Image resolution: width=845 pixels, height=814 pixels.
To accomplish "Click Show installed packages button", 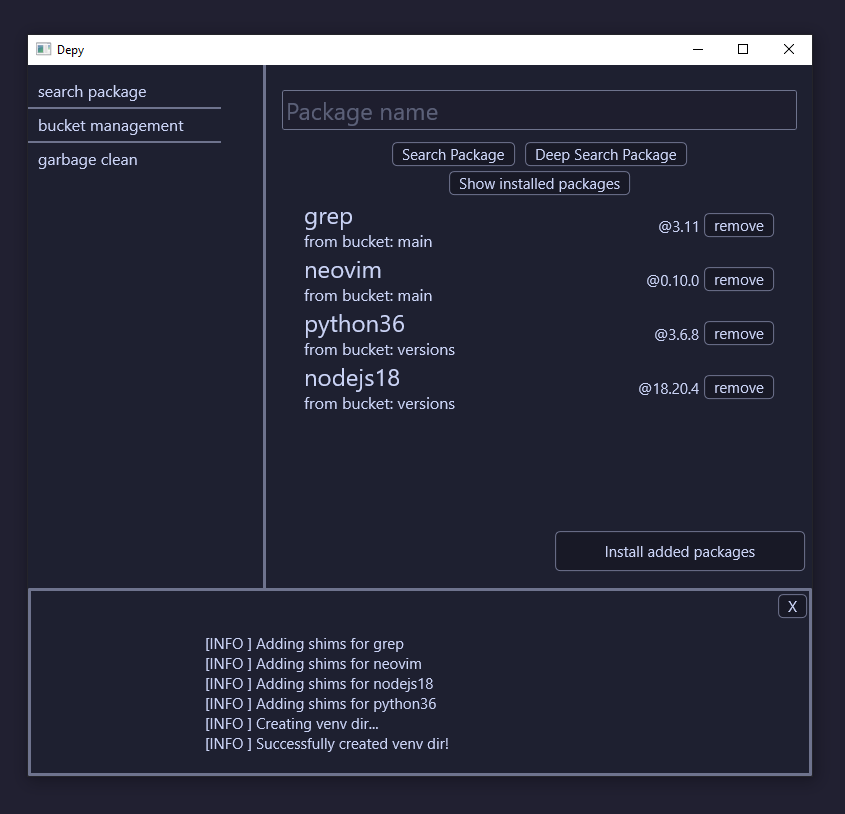I will (x=539, y=184).
